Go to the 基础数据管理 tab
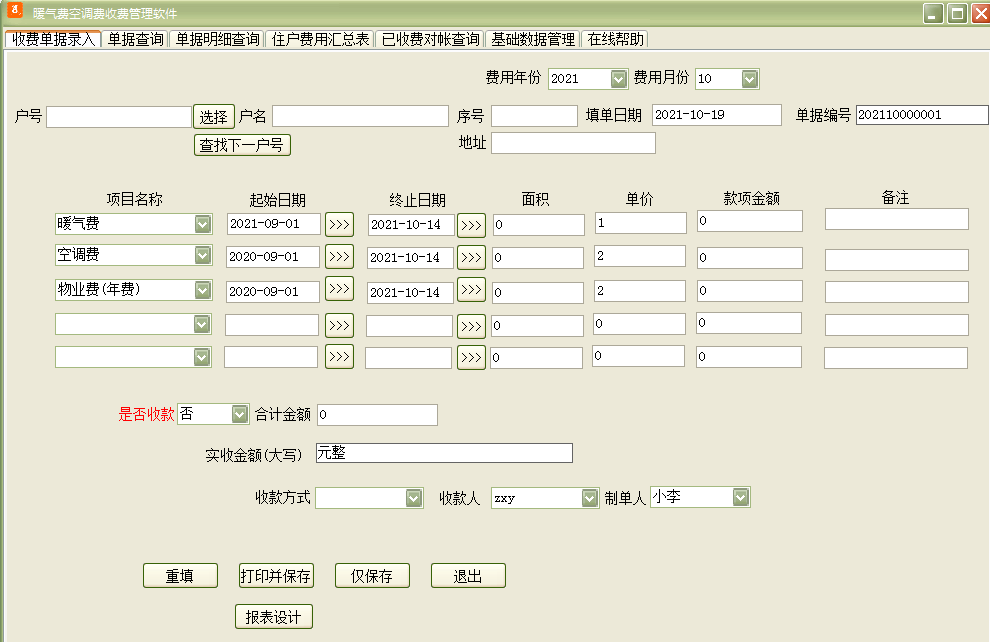The image size is (990, 642). [533, 39]
